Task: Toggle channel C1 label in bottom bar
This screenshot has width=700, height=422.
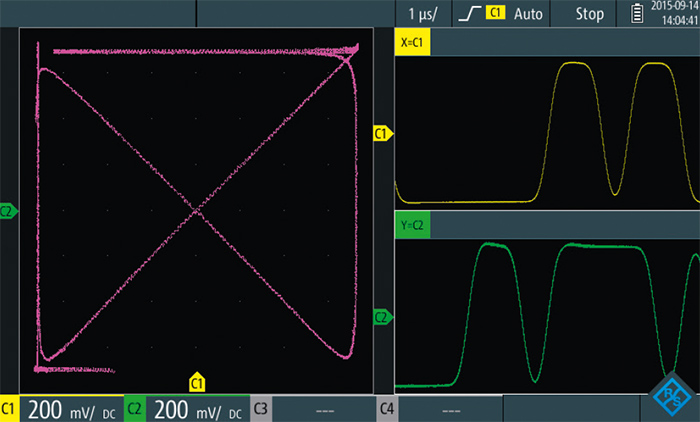Action: coord(11,409)
